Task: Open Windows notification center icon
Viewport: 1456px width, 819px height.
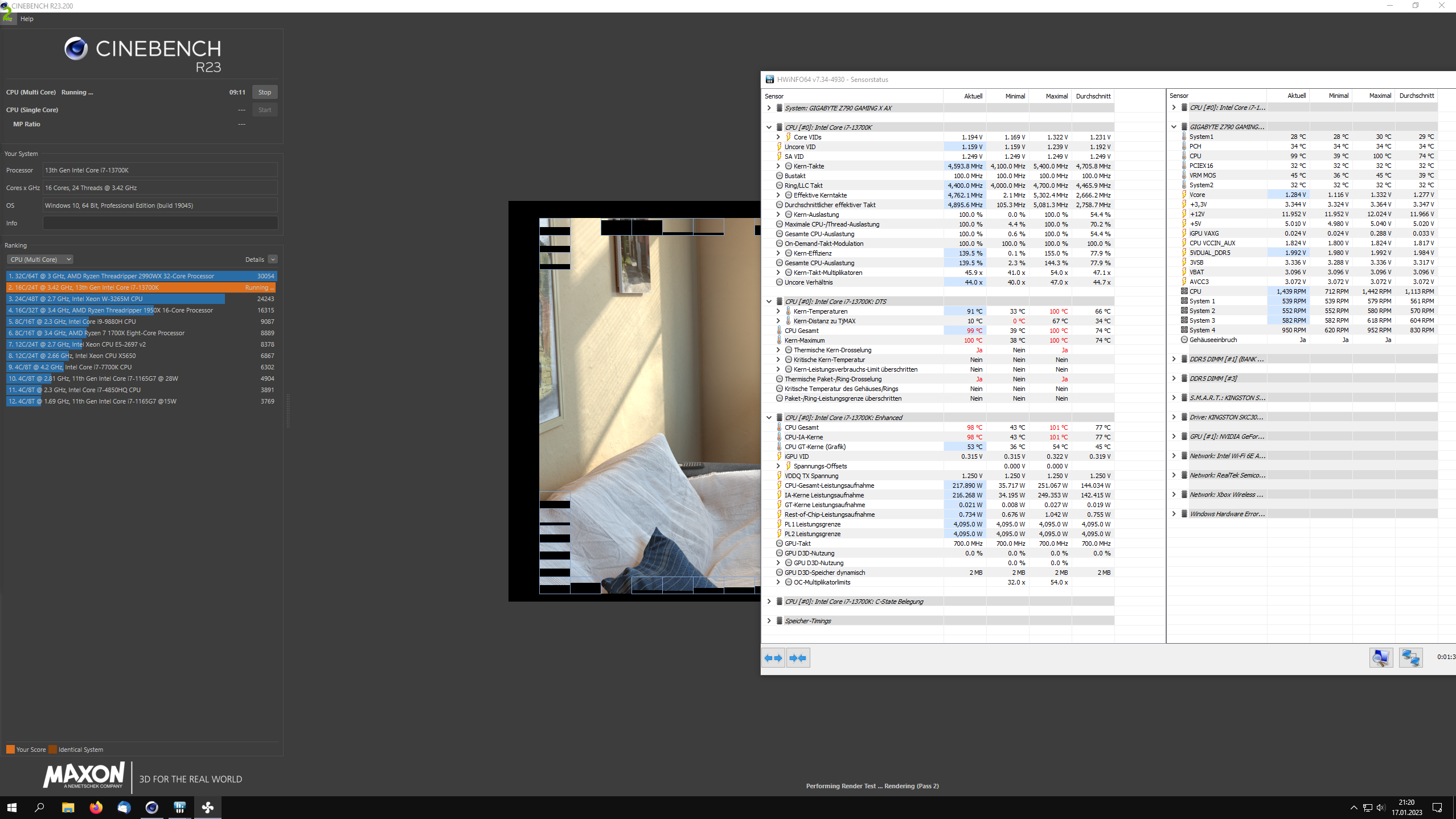Action: pyautogui.click(x=1437, y=807)
